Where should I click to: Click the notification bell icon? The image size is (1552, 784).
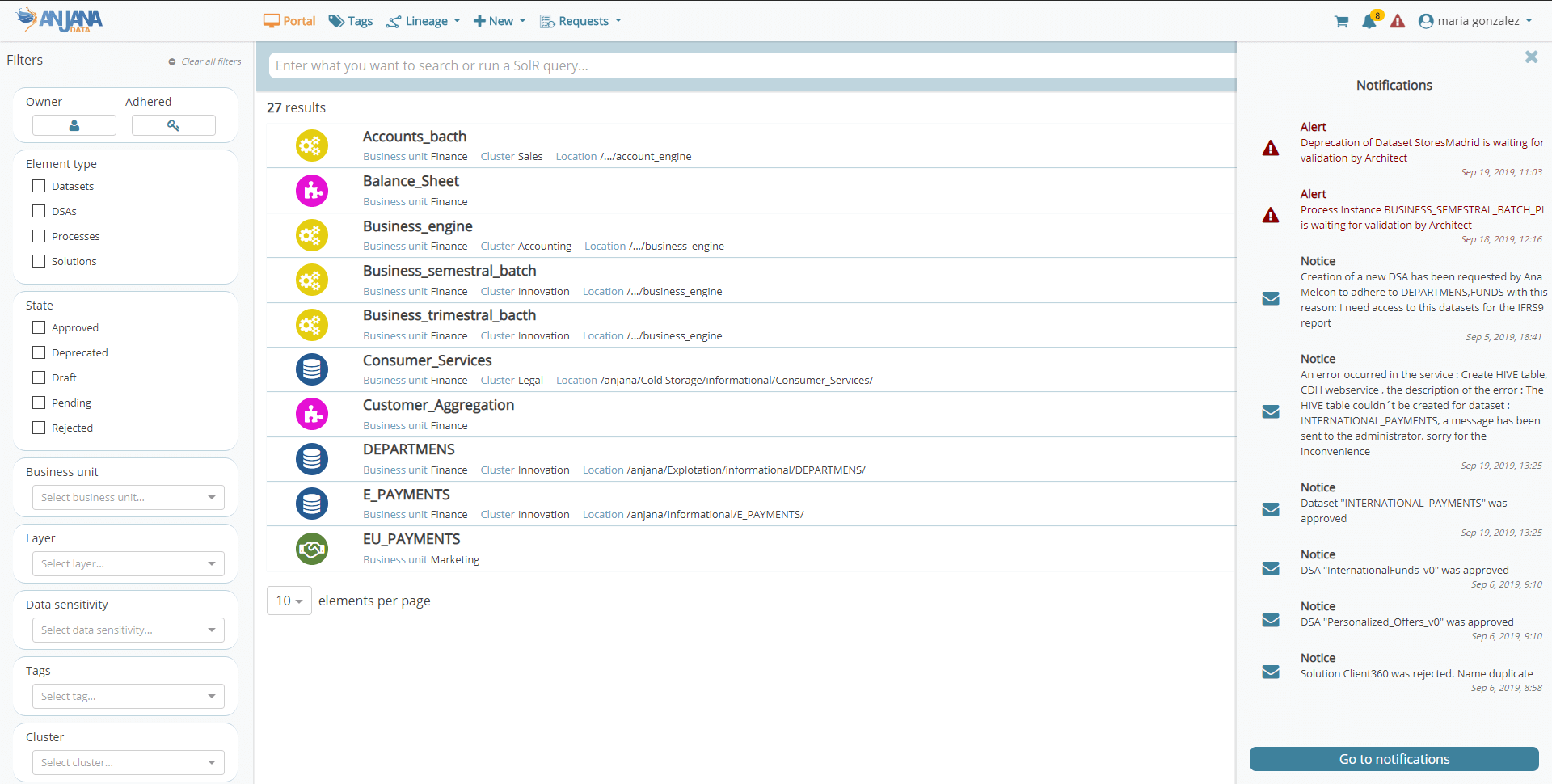click(1369, 22)
